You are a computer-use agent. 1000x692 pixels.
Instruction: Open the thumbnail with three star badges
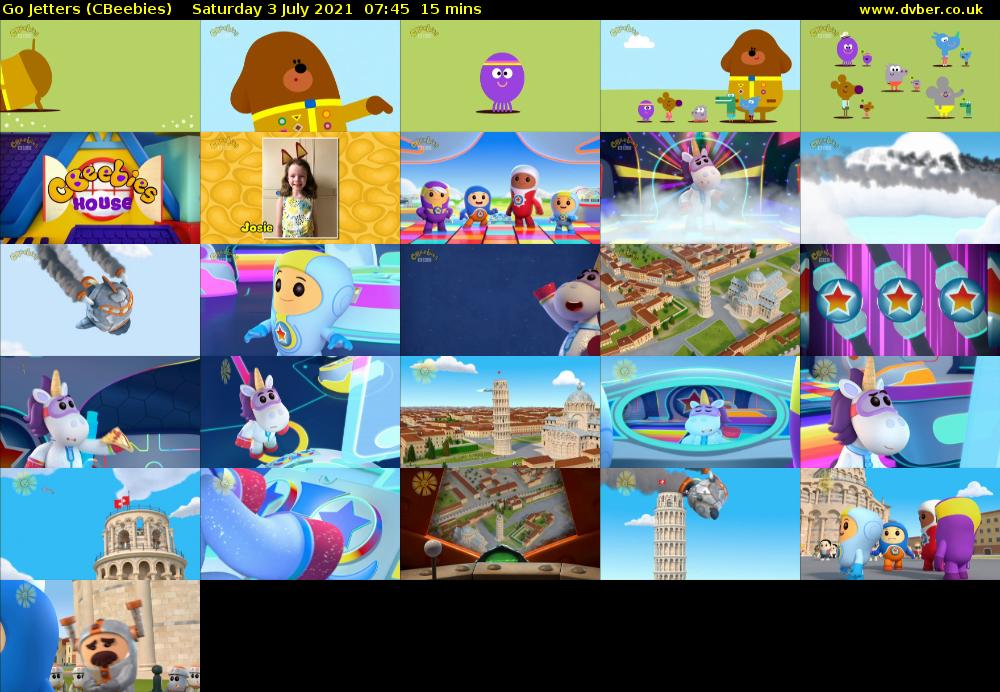pos(900,300)
